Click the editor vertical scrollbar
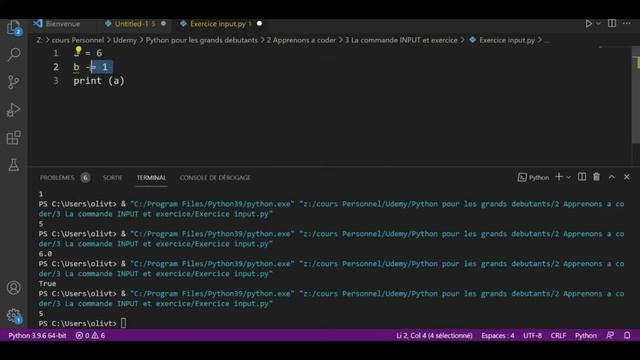The height and width of the screenshot is (360, 640). [x=636, y=95]
